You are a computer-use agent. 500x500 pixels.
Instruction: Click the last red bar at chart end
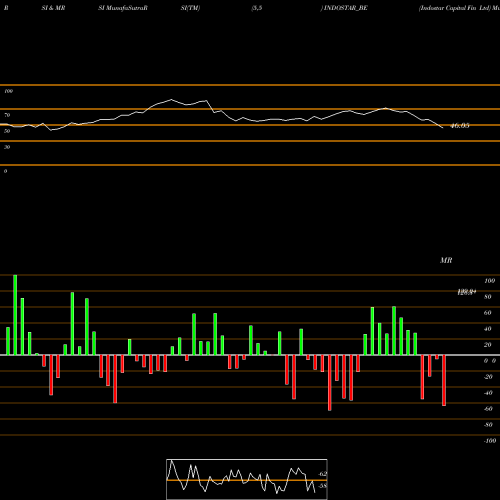pos(444,380)
